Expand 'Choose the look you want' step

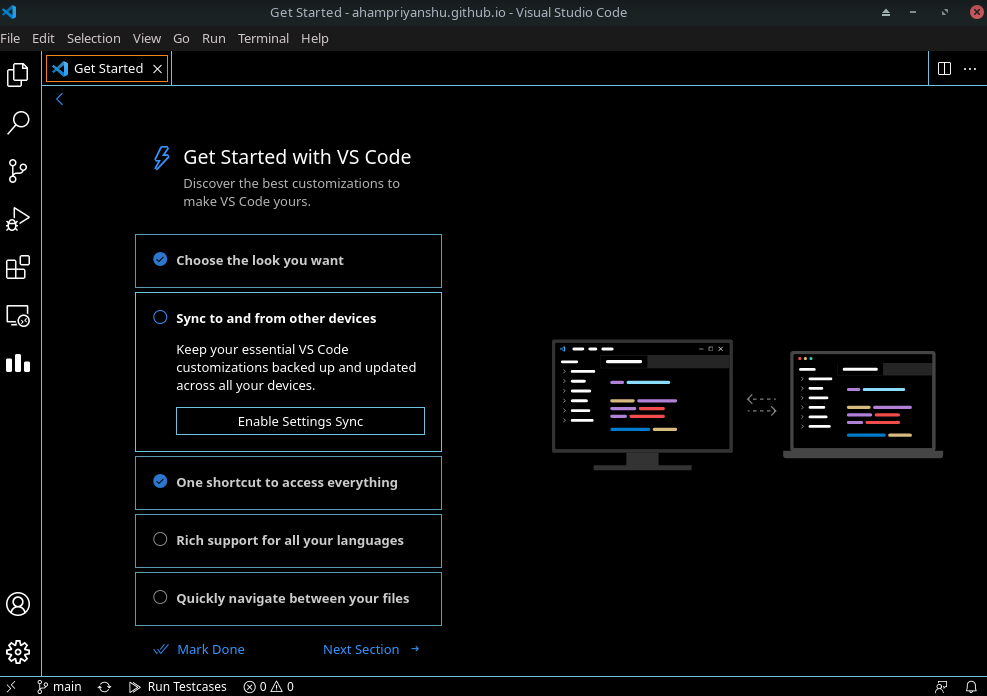coord(288,261)
